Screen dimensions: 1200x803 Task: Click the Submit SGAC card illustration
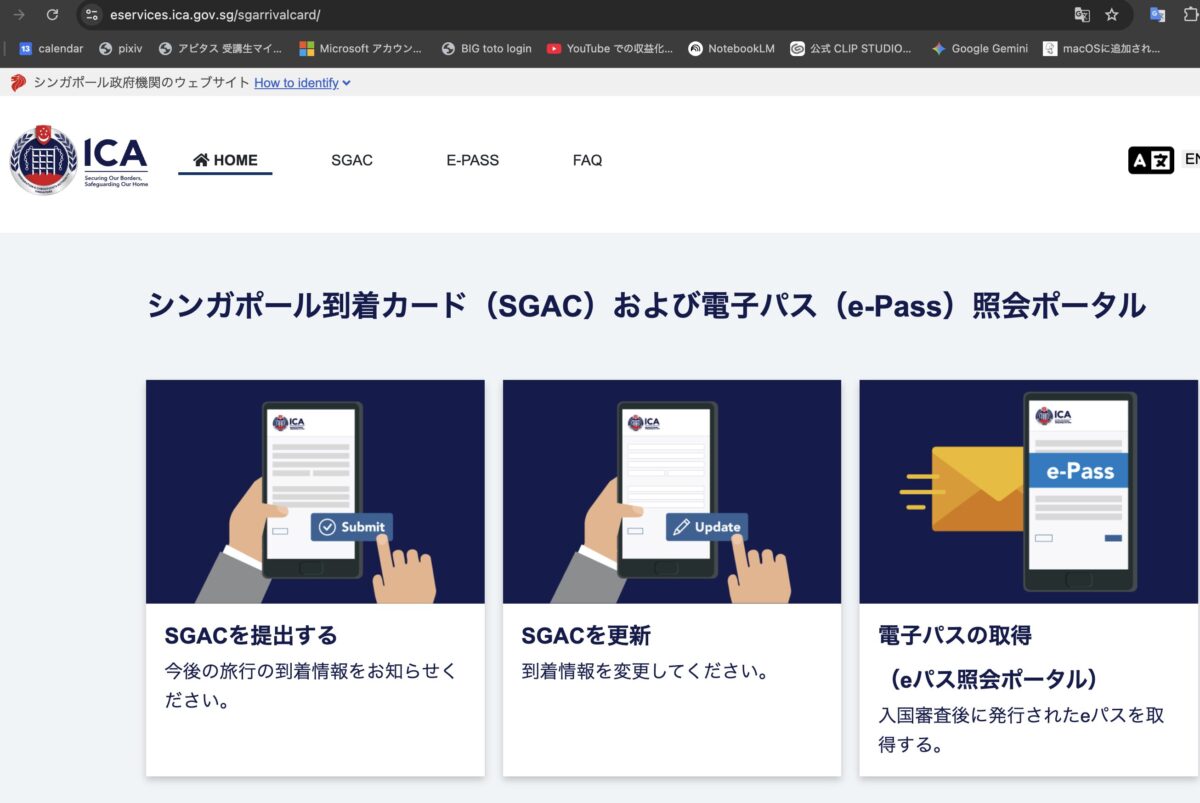click(x=315, y=491)
